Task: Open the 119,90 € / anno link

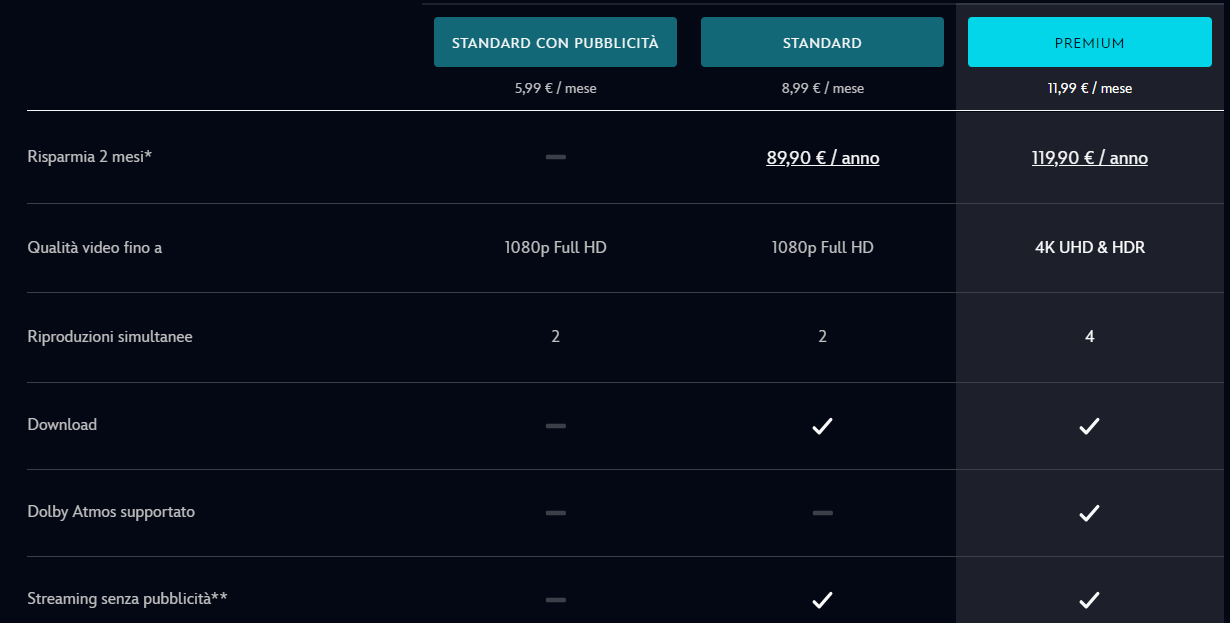Action: click(1089, 158)
